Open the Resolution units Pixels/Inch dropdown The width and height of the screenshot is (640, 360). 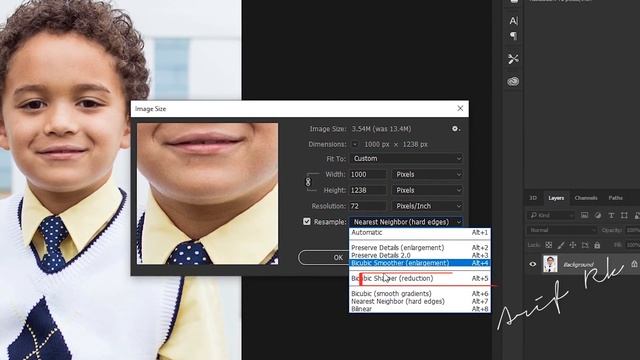pos(427,206)
